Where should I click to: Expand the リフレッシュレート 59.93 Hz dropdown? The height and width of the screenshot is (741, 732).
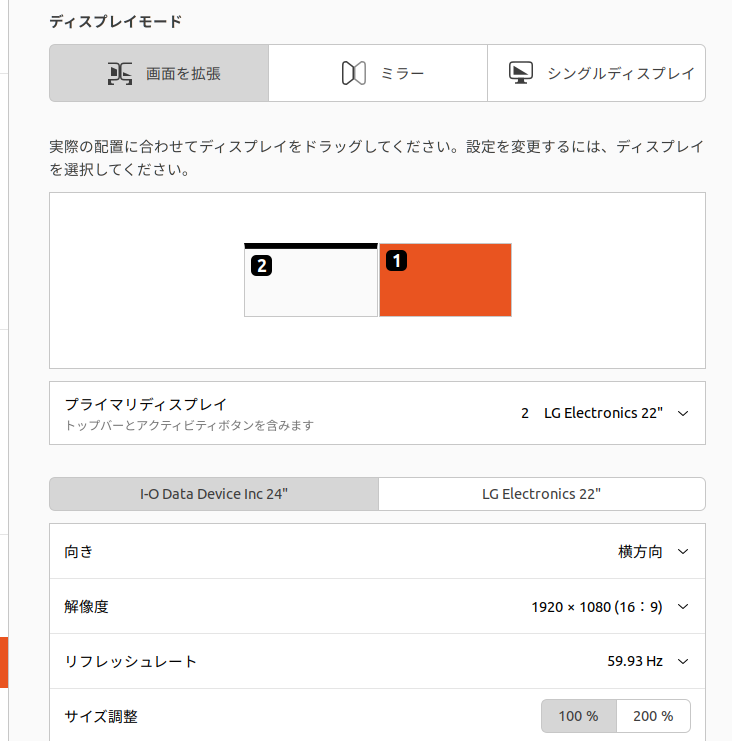click(x=683, y=661)
